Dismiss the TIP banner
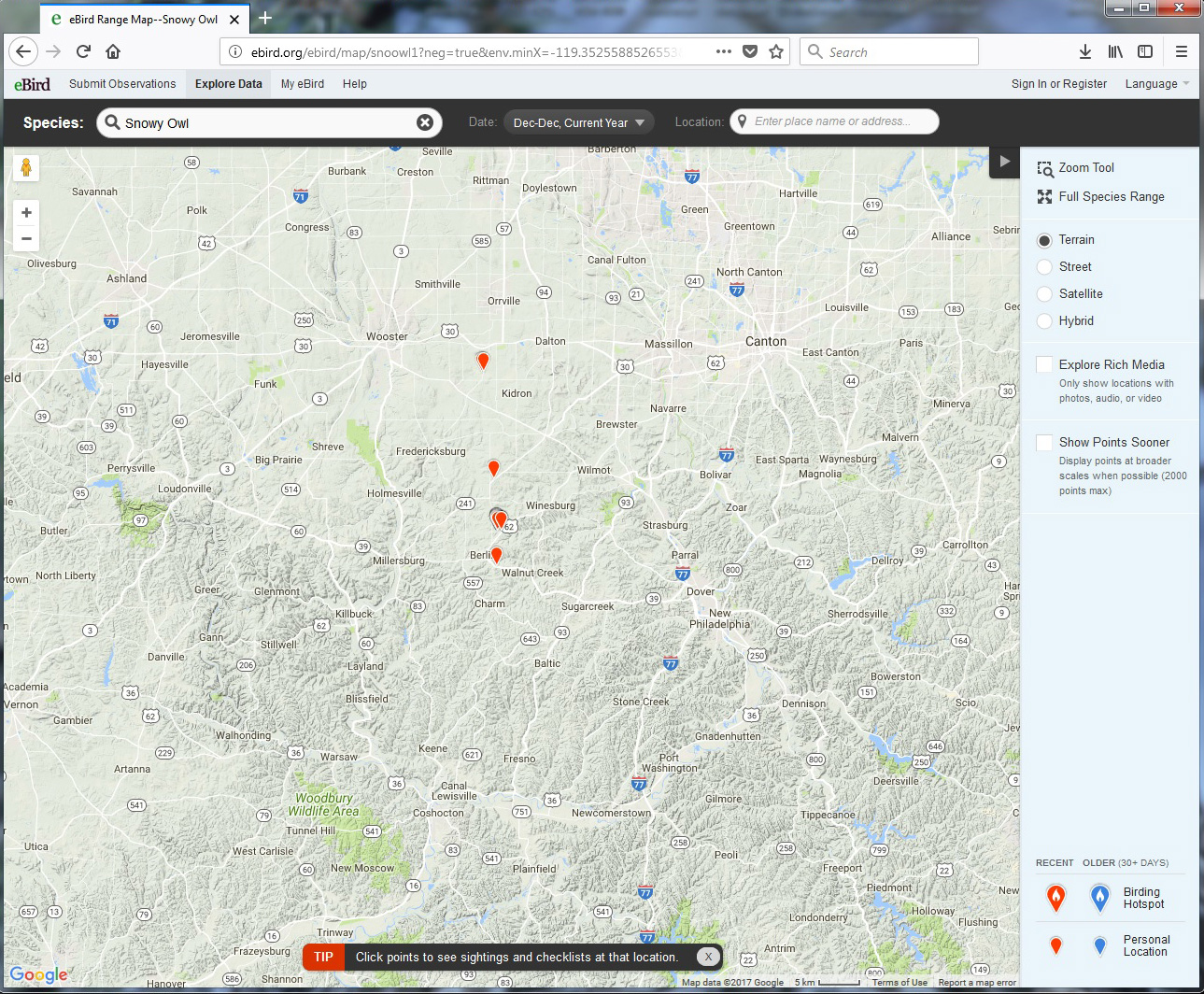Screen dimensions: 1204x994 [708, 957]
